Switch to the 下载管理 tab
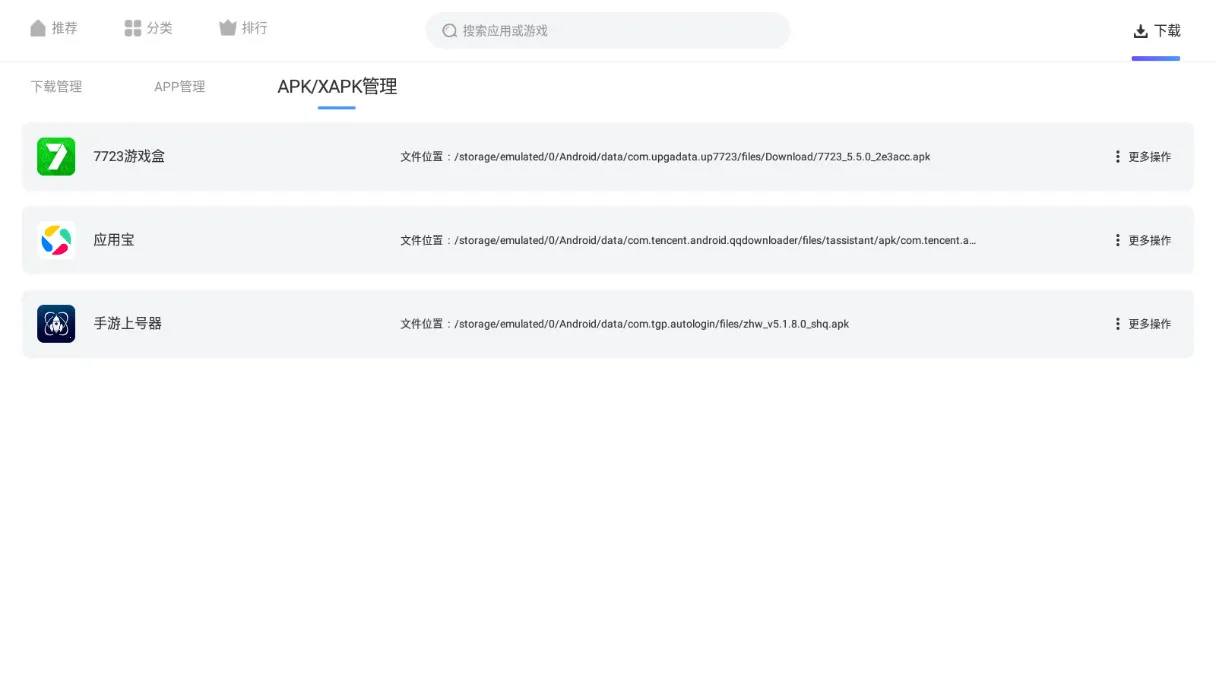1216x684 pixels. [56, 87]
